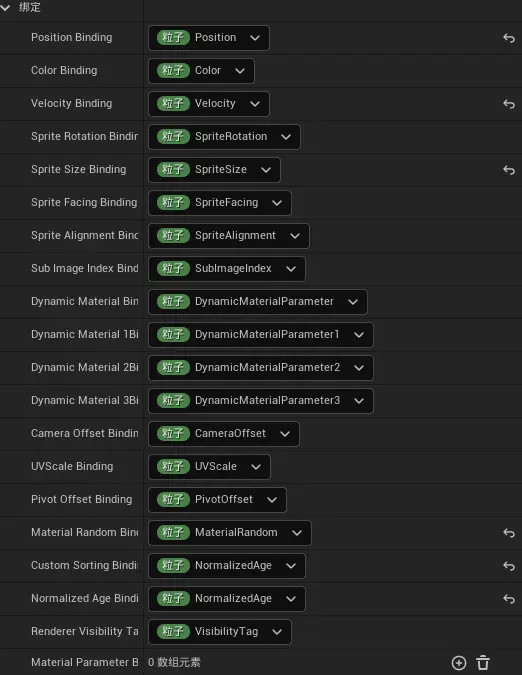
Task: Select the UVScale Binding label
Action: pyautogui.click(x=72, y=467)
